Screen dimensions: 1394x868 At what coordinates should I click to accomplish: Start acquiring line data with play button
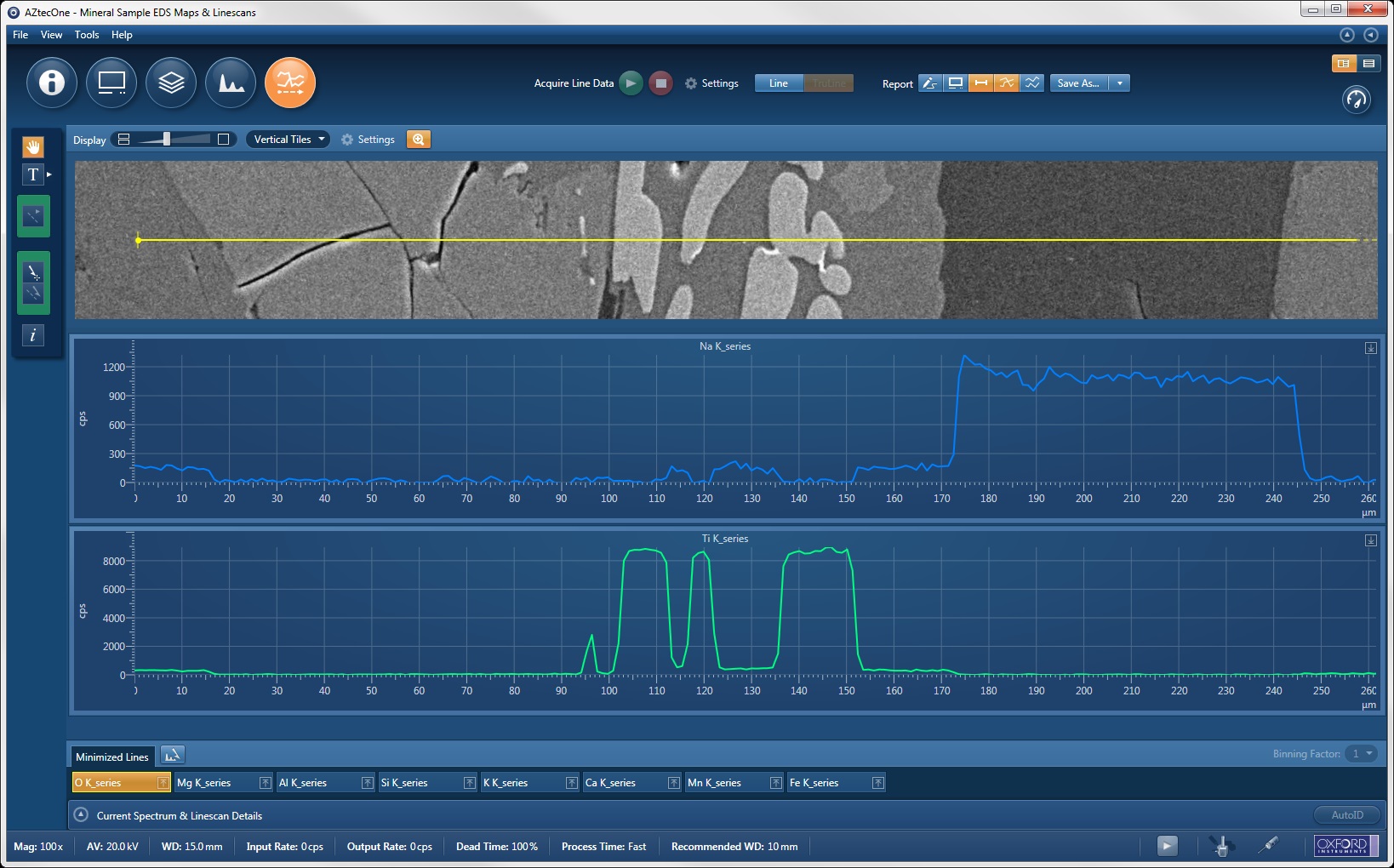(x=631, y=83)
